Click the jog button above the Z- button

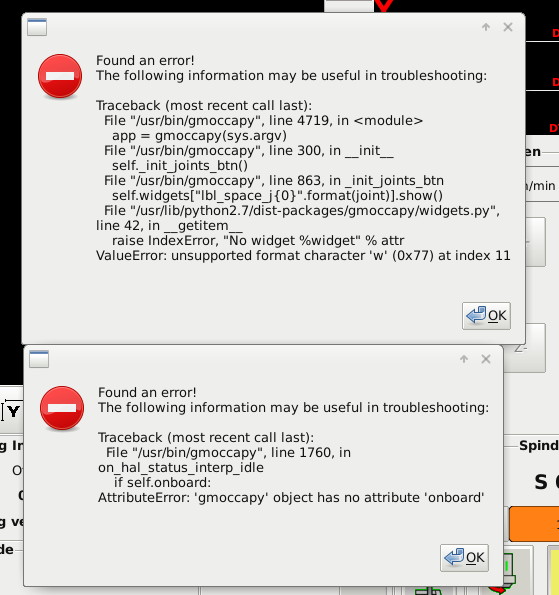(x=535, y=242)
